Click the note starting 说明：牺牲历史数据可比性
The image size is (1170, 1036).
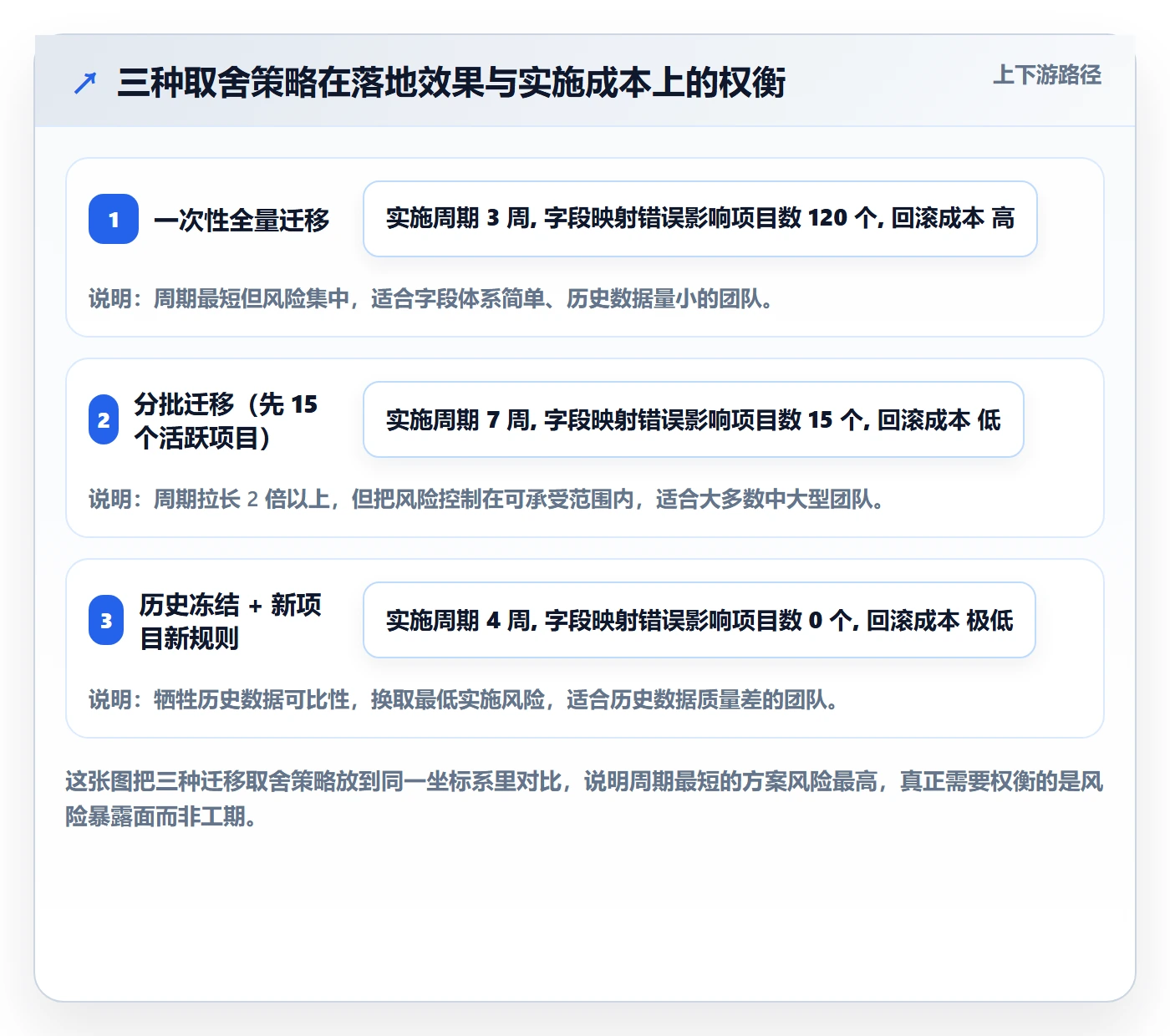click(464, 699)
